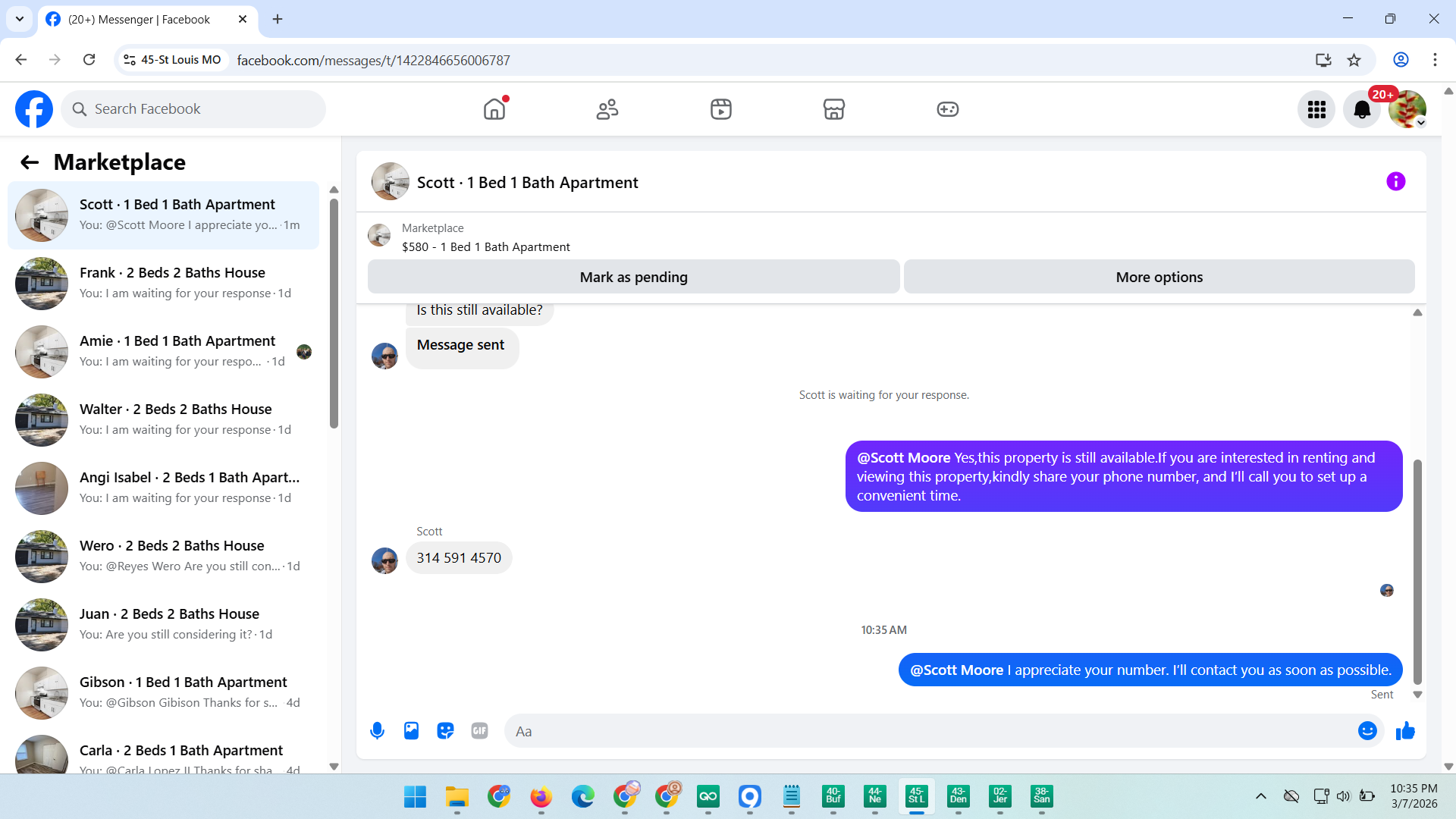Open the Facebook logo home link
This screenshot has width=1456, height=819.
(34, 109)
